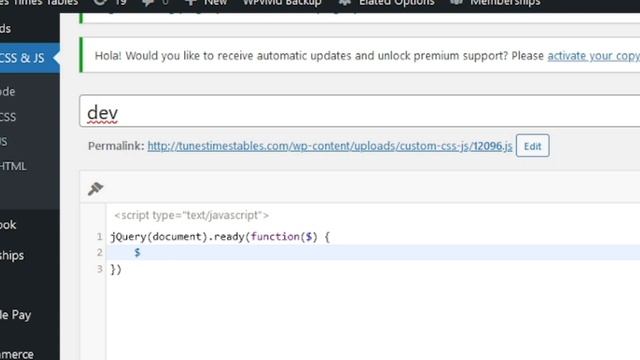640x360 pixels.
Task: Click the code beautify hammer icon
Action: (x=96, y=188)
